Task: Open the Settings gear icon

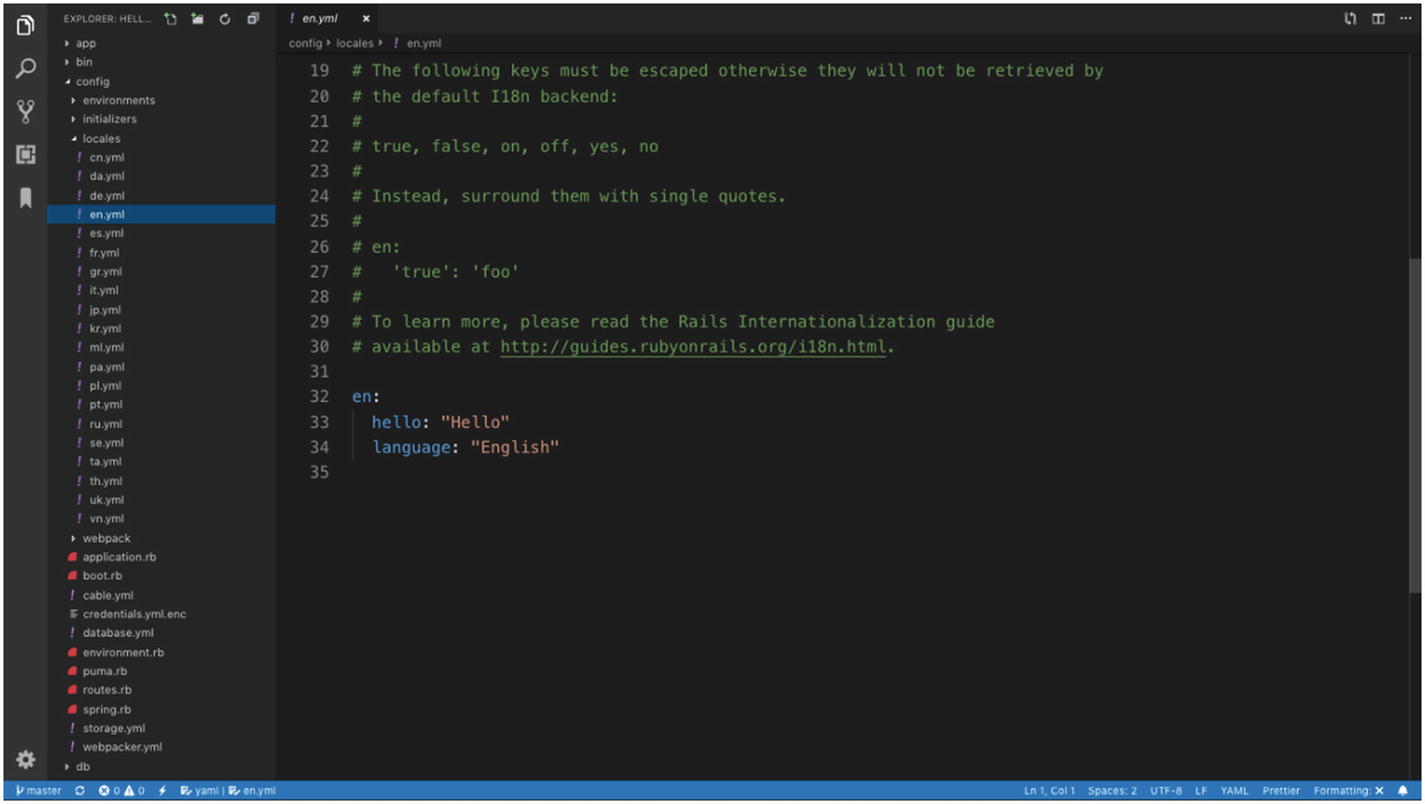Action: coord(25,759)
